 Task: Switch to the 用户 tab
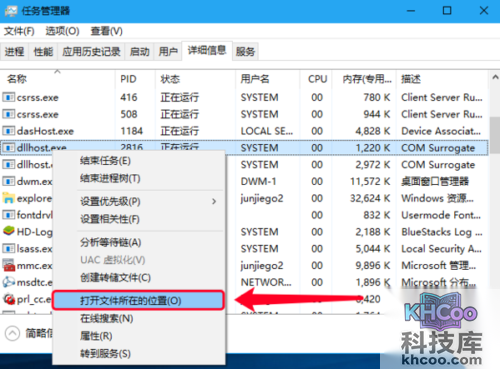coord(168,52)
